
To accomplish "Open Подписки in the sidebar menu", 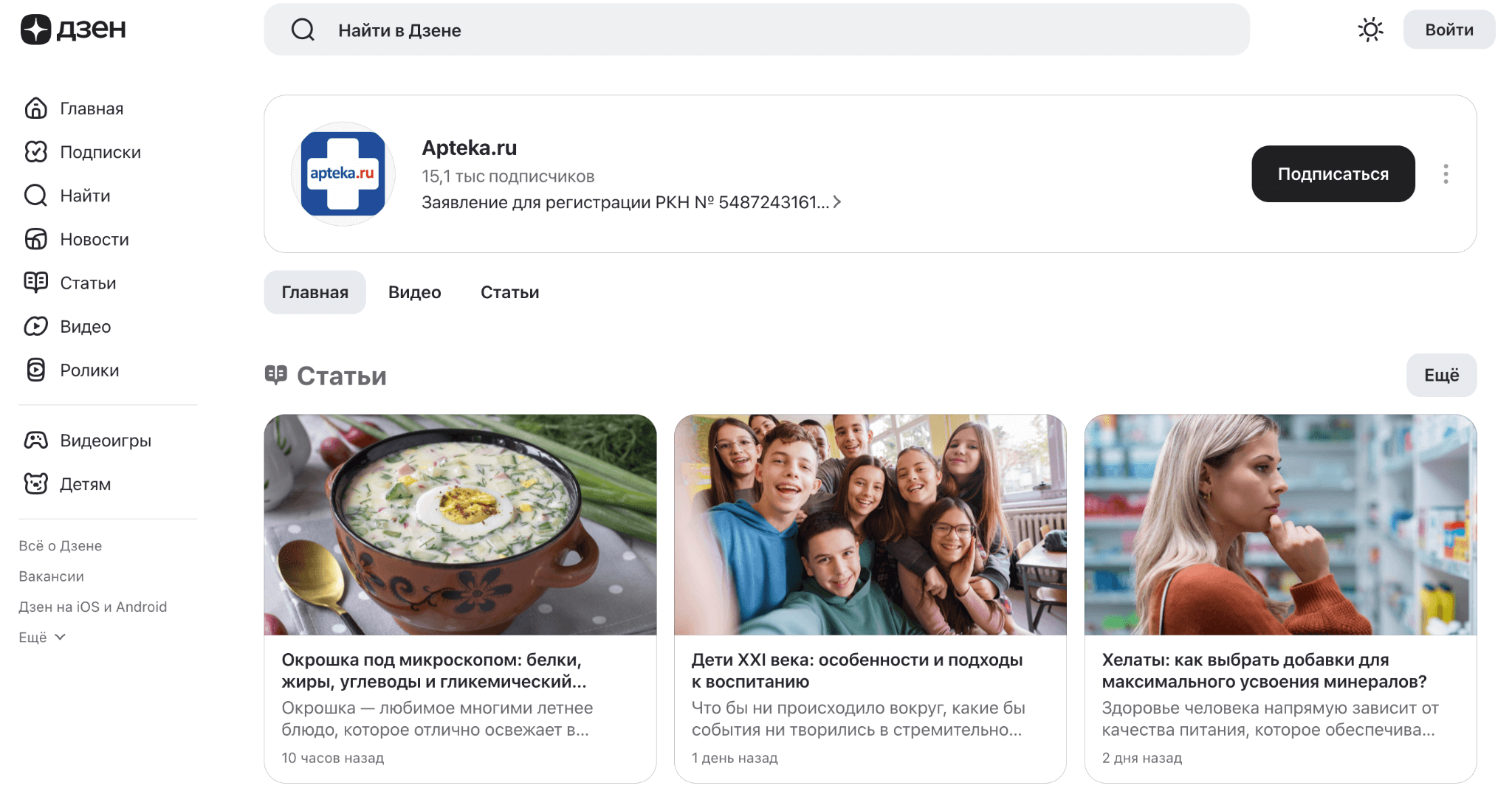I will (x=100, y=152).
